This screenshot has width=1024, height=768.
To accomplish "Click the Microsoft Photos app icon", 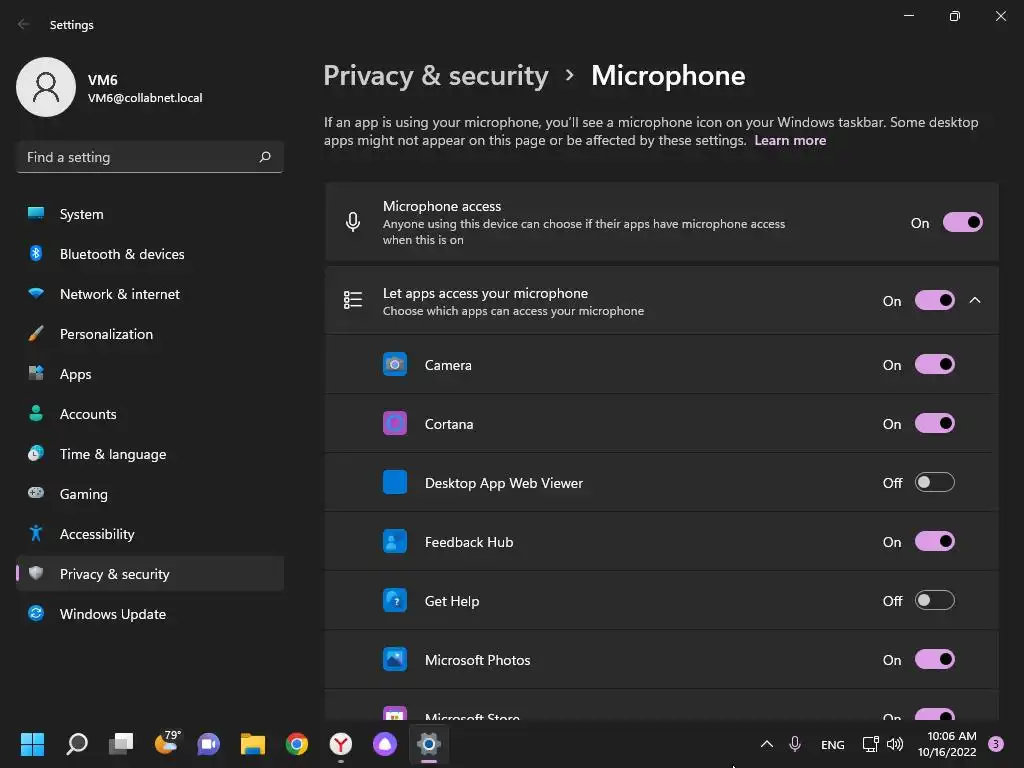I will [395, 660].
